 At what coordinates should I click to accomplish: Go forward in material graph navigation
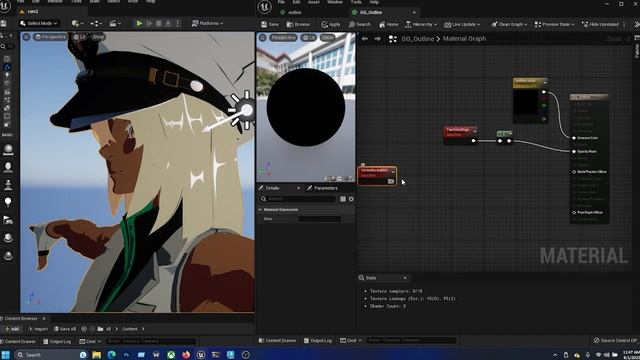pyautogui.click(x=378, y=39)
